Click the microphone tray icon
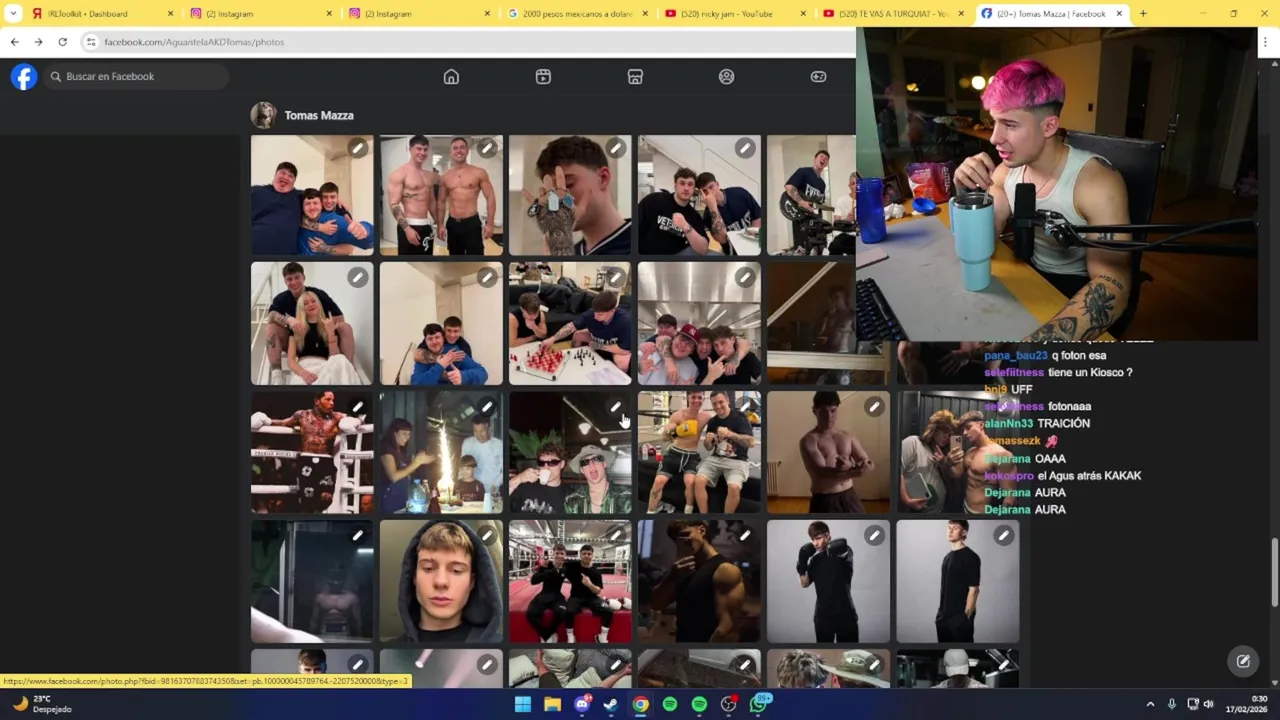This screenshot has height=720, width=1280. tap(1172, 704)
